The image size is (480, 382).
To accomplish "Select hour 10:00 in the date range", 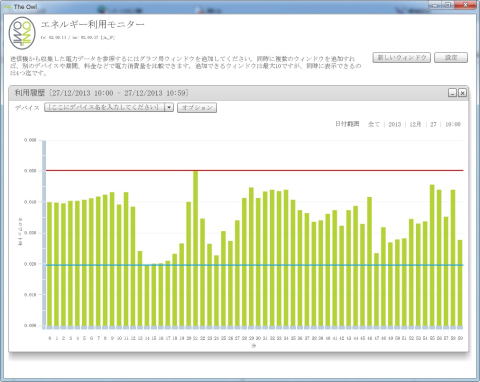I will [453, 124].
